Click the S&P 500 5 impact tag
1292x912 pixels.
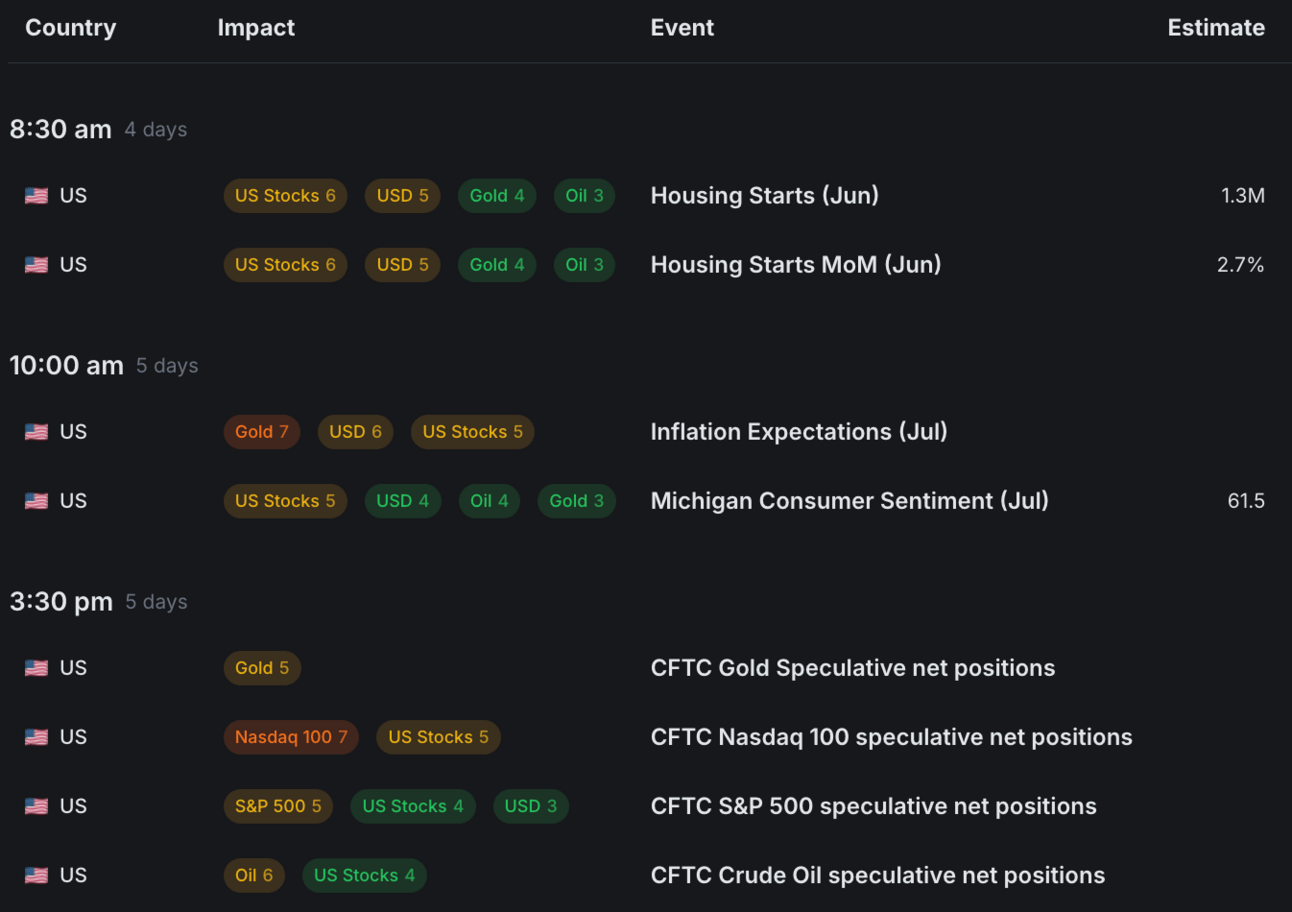[278, 806]
